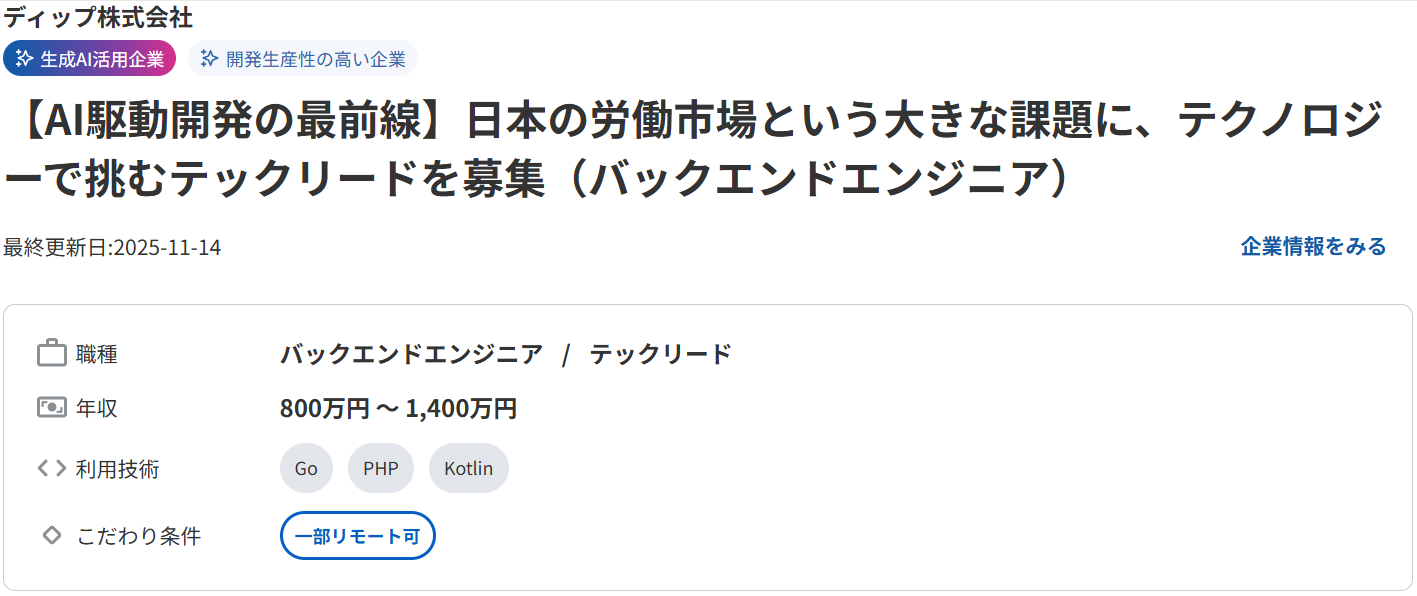Click the 一部リモート可 condition chip
The width and height of the screenshot is (1417, 596).
coord(357,536)
